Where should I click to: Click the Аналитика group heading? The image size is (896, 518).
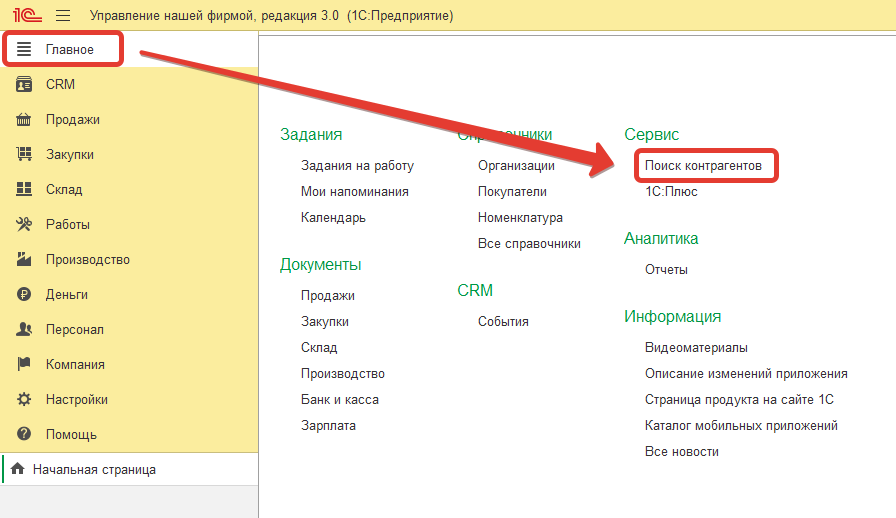(661, 238)
